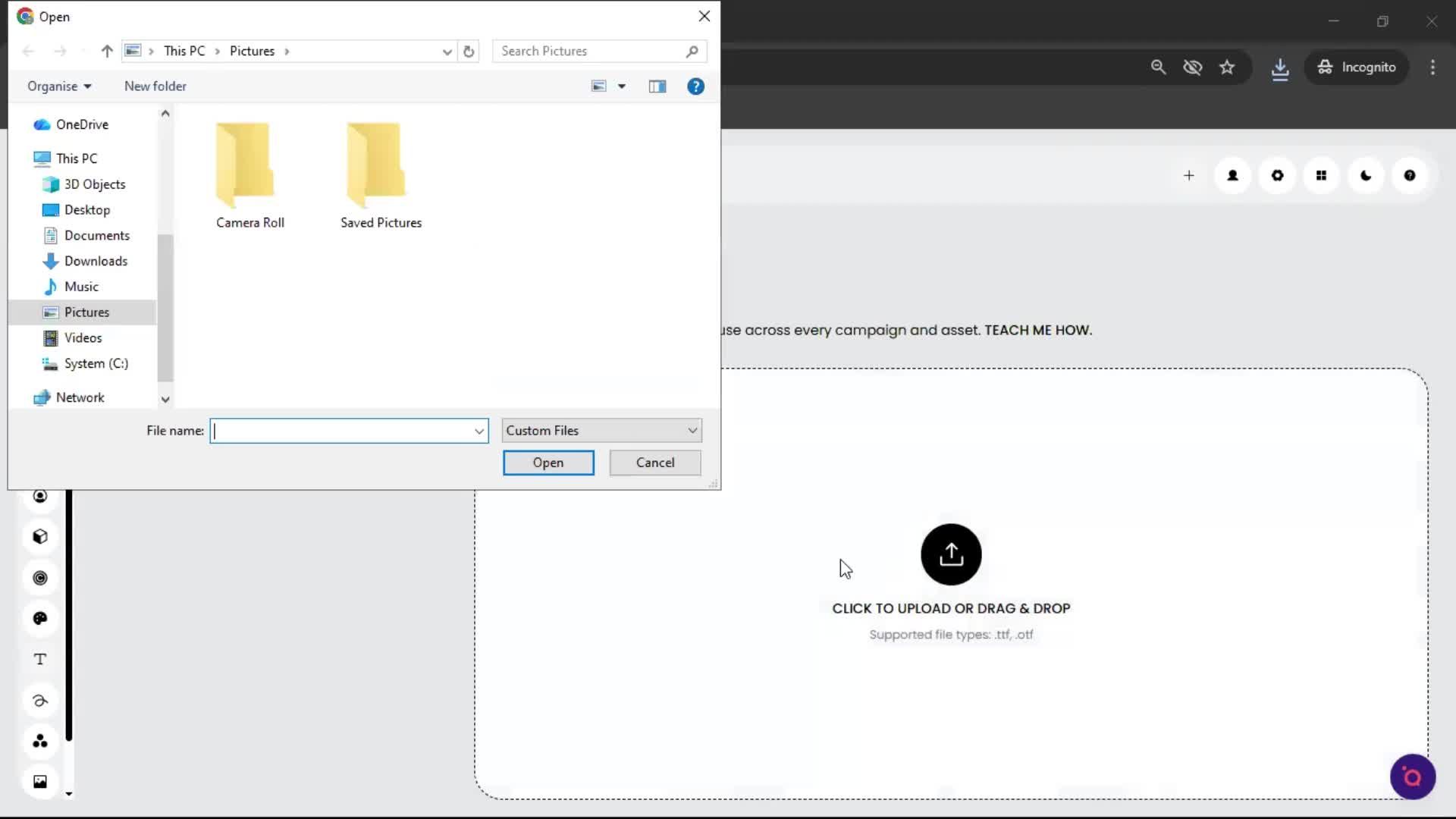The image size is (1456, 819).
Task: Open the apps grid icon
Action: coord(1321,175)
